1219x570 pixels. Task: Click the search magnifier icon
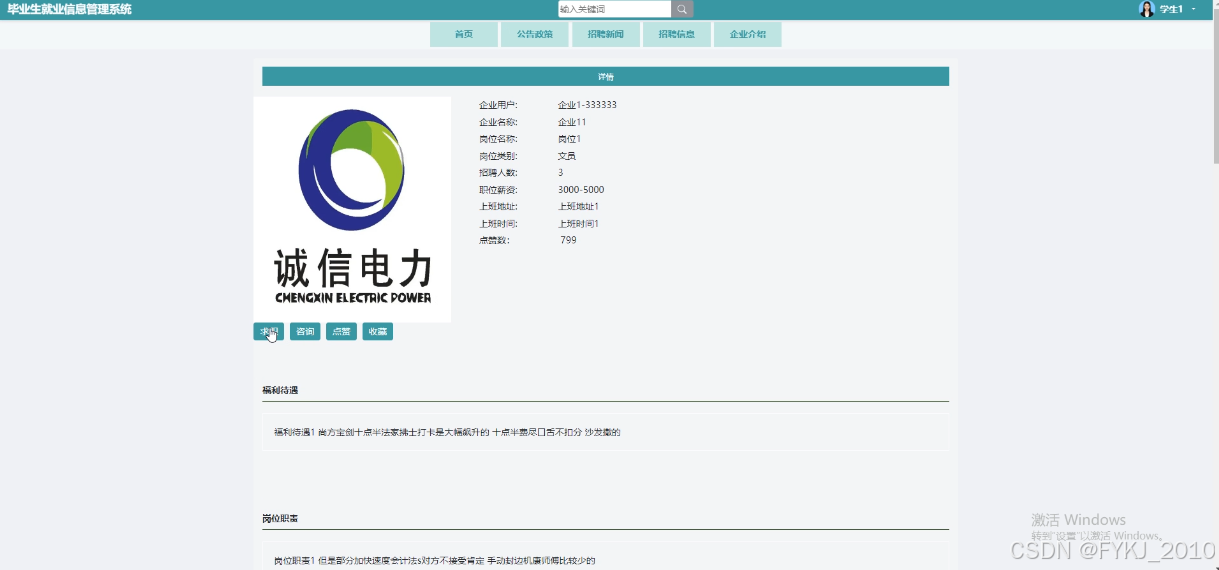(682, 9)
